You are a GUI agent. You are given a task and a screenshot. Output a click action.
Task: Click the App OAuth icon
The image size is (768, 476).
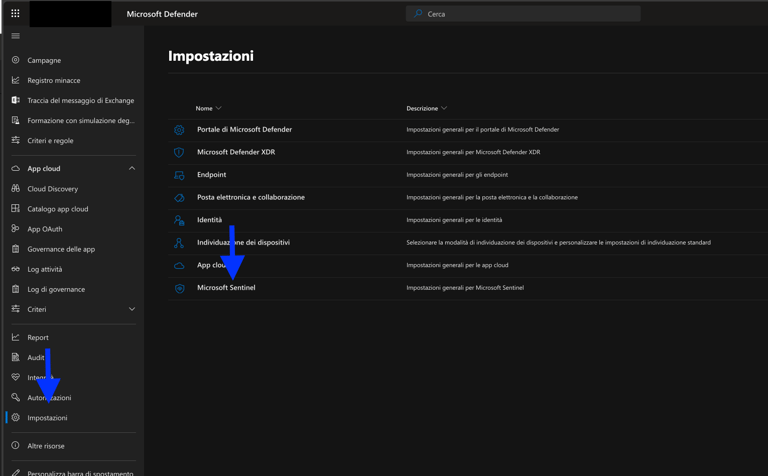point(16,228)
